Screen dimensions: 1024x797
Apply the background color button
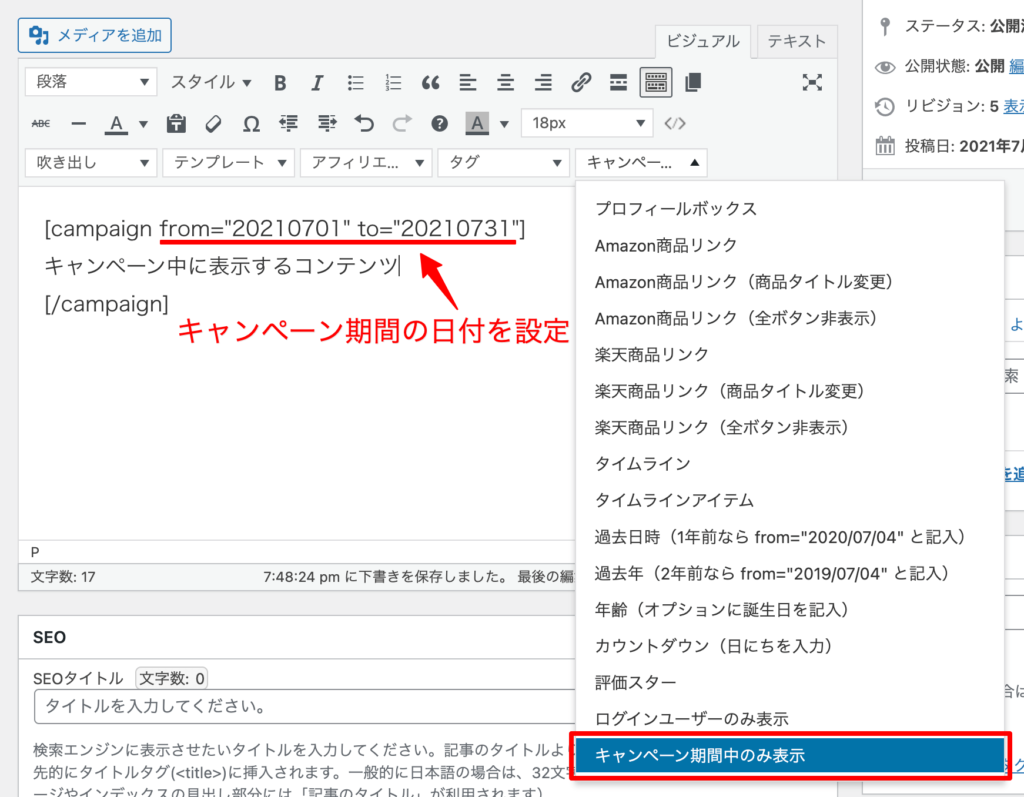(x=477, y=123)
